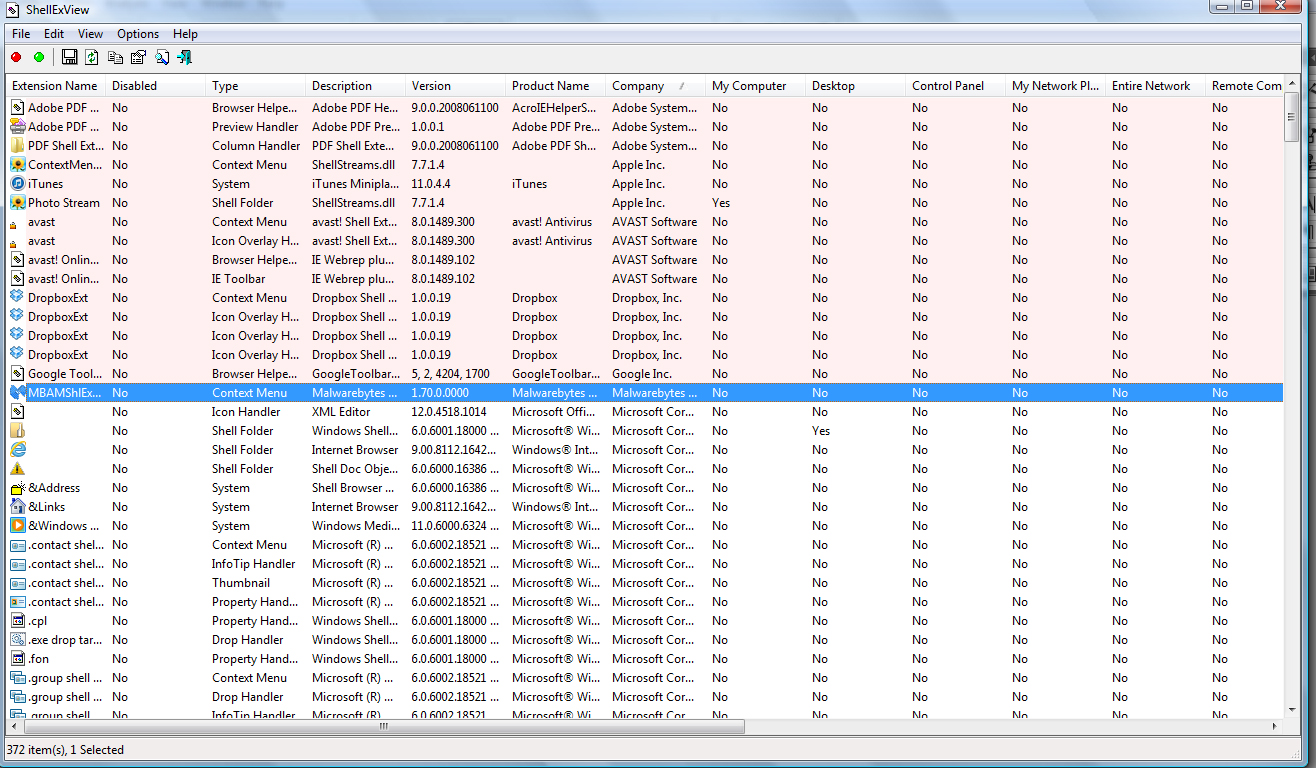Image resolution: width=1316 pixels, height=768 pixels.
Task: Click the green Enable Selected Items button
Action: (x=39, y=57)
